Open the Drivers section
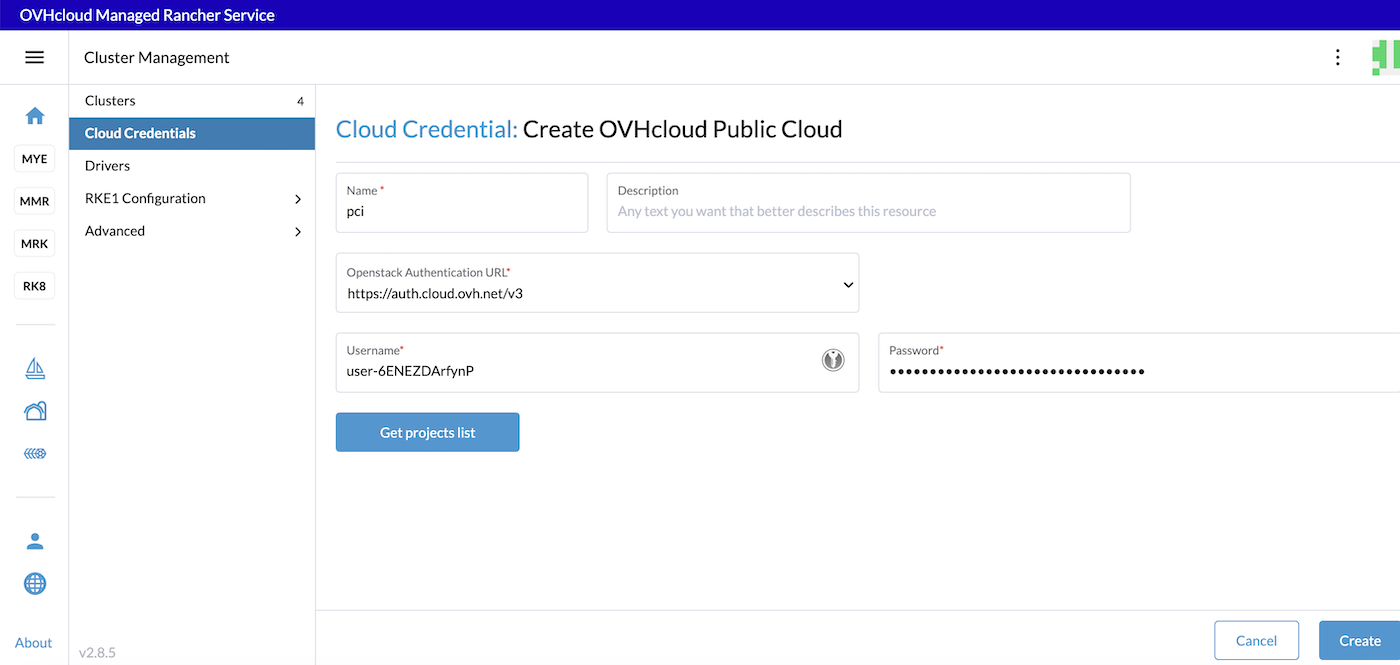This screenshot has width=1400, height=665. click(109, 165)
